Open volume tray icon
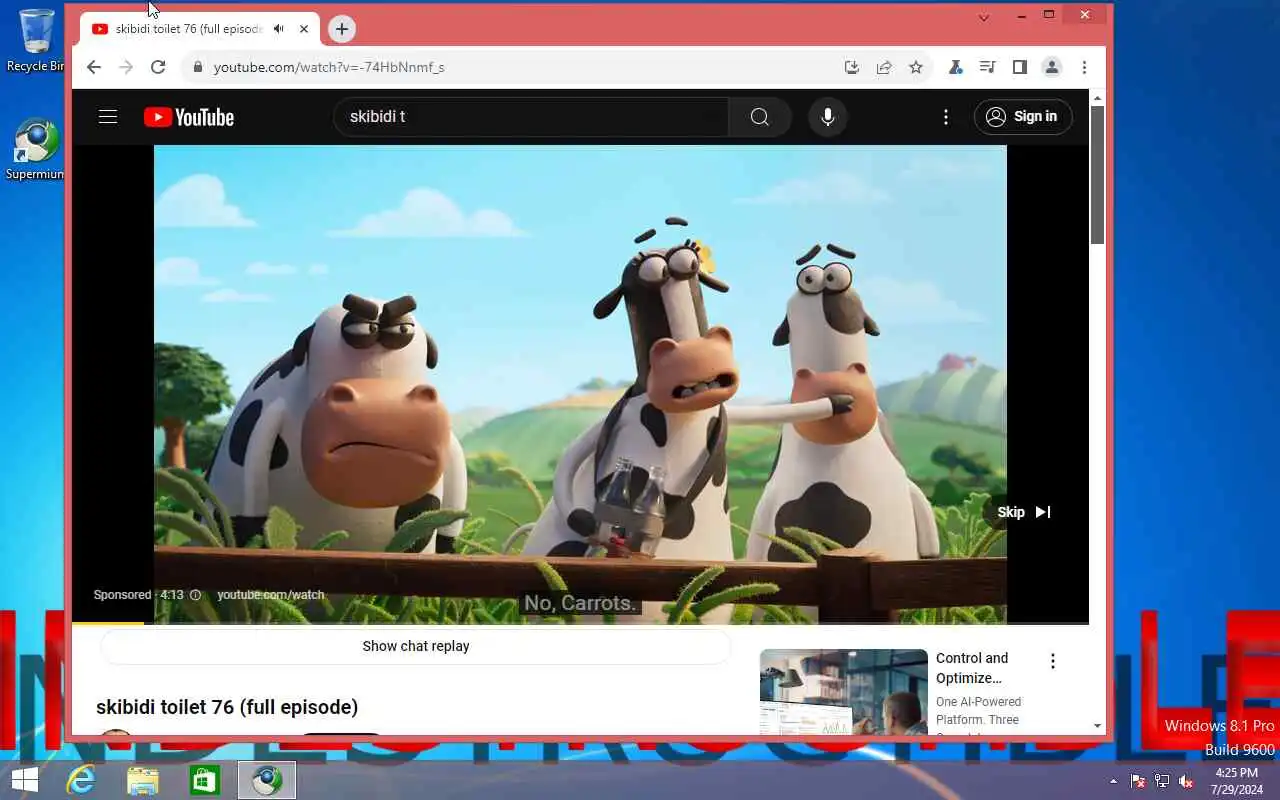The height and width of the screenshot is (800, 1280). tap(1186, 781)
